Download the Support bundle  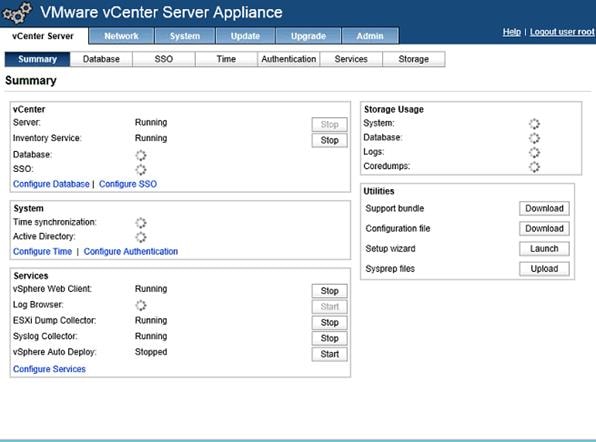544,208
